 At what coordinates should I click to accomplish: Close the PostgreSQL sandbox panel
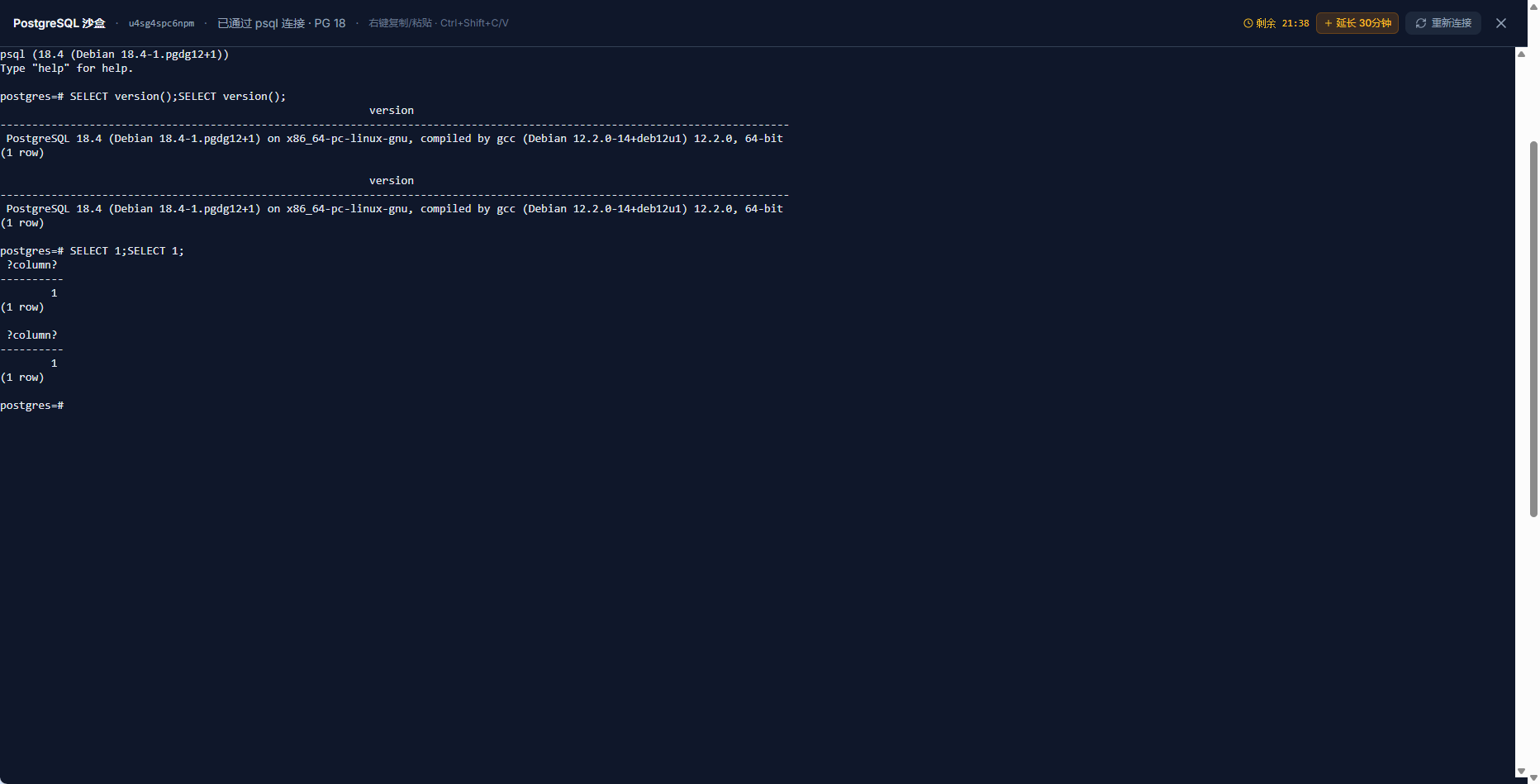click(1501, 23)
